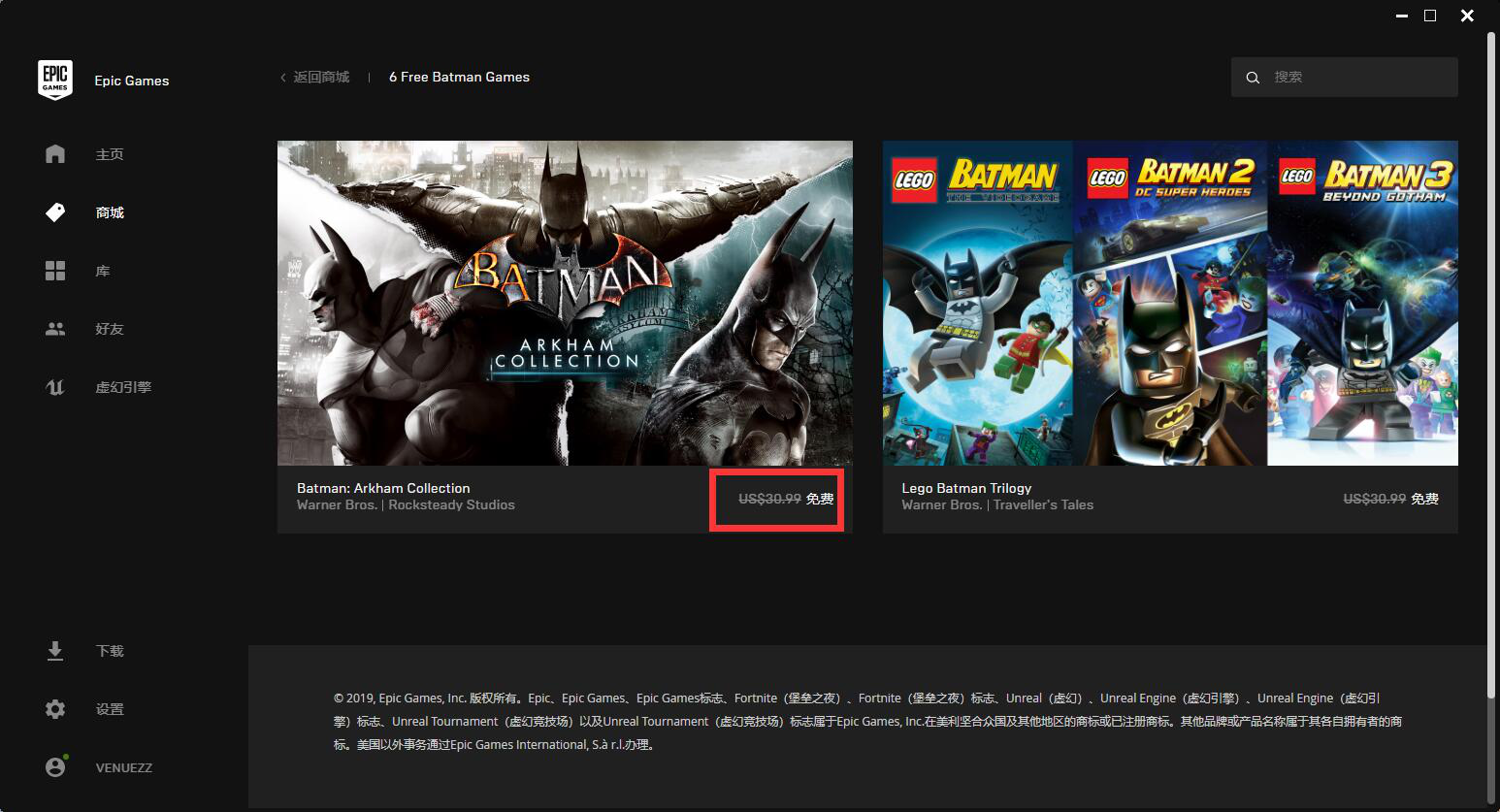Focus the 搜索 search field
The height and width of the screenshot is (812, 1500).
(x=1344, y=77)
